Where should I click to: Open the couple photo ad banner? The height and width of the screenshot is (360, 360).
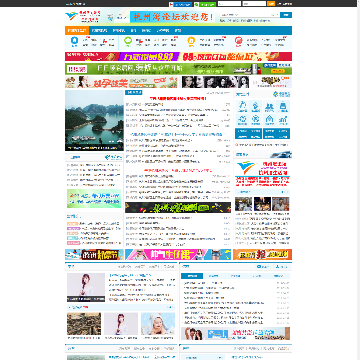click(x=235, y=333)
